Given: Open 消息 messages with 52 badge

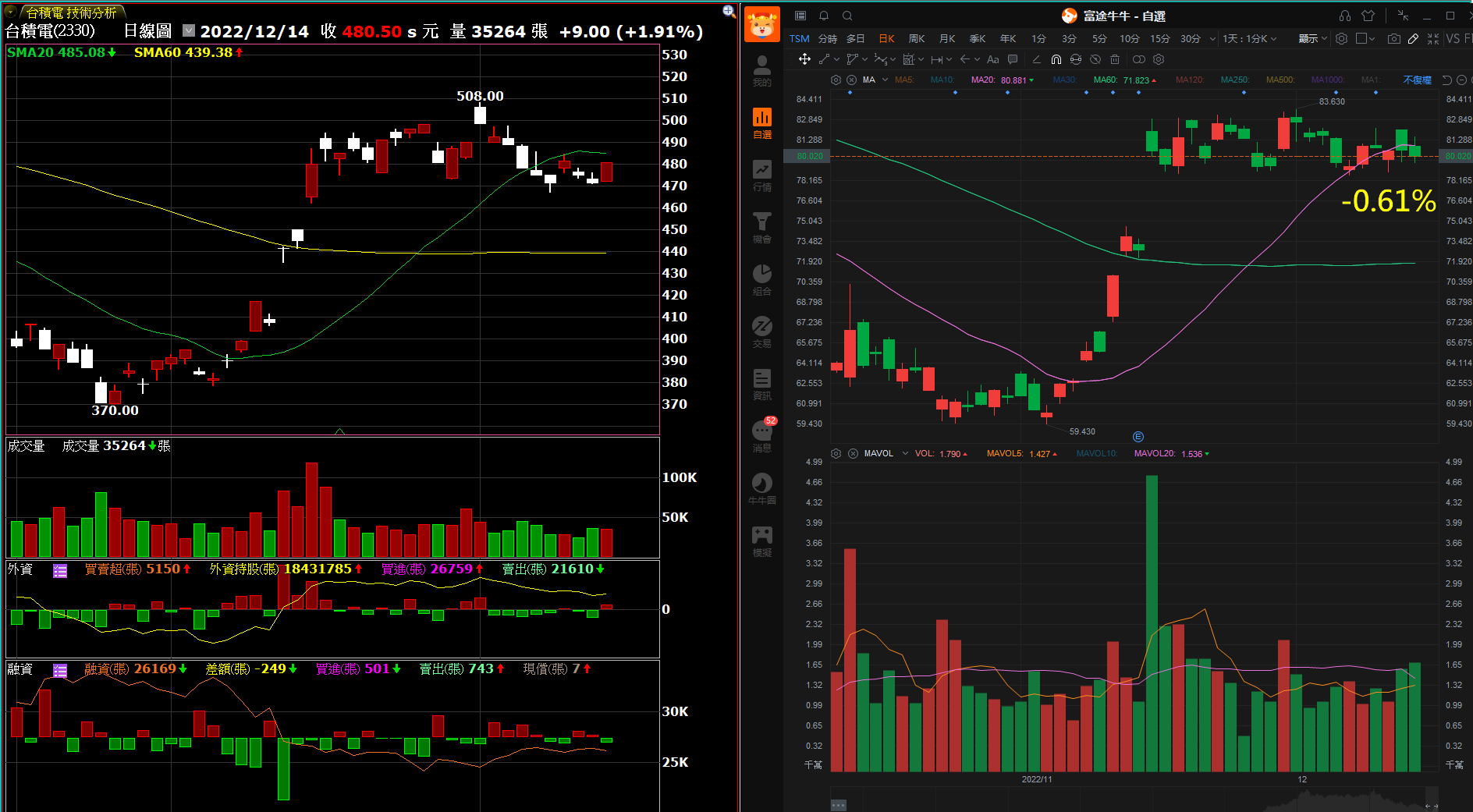Looking at the screenshot, I should pos(762,435).
